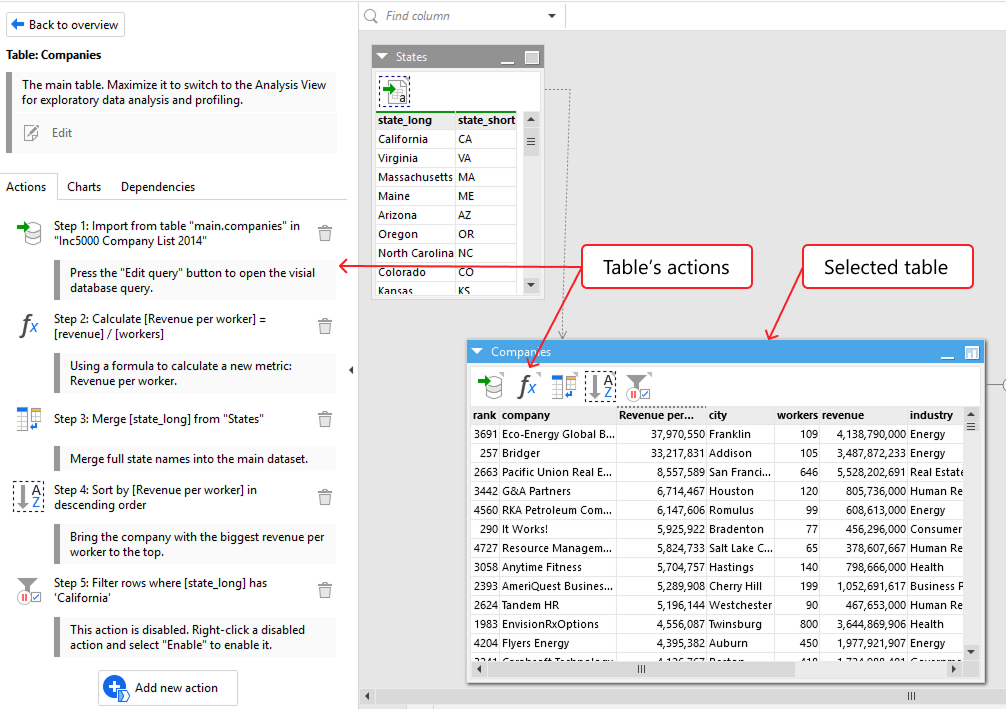Select state_short column header in States
The image size is (1006, 709).
coord(486,120)
